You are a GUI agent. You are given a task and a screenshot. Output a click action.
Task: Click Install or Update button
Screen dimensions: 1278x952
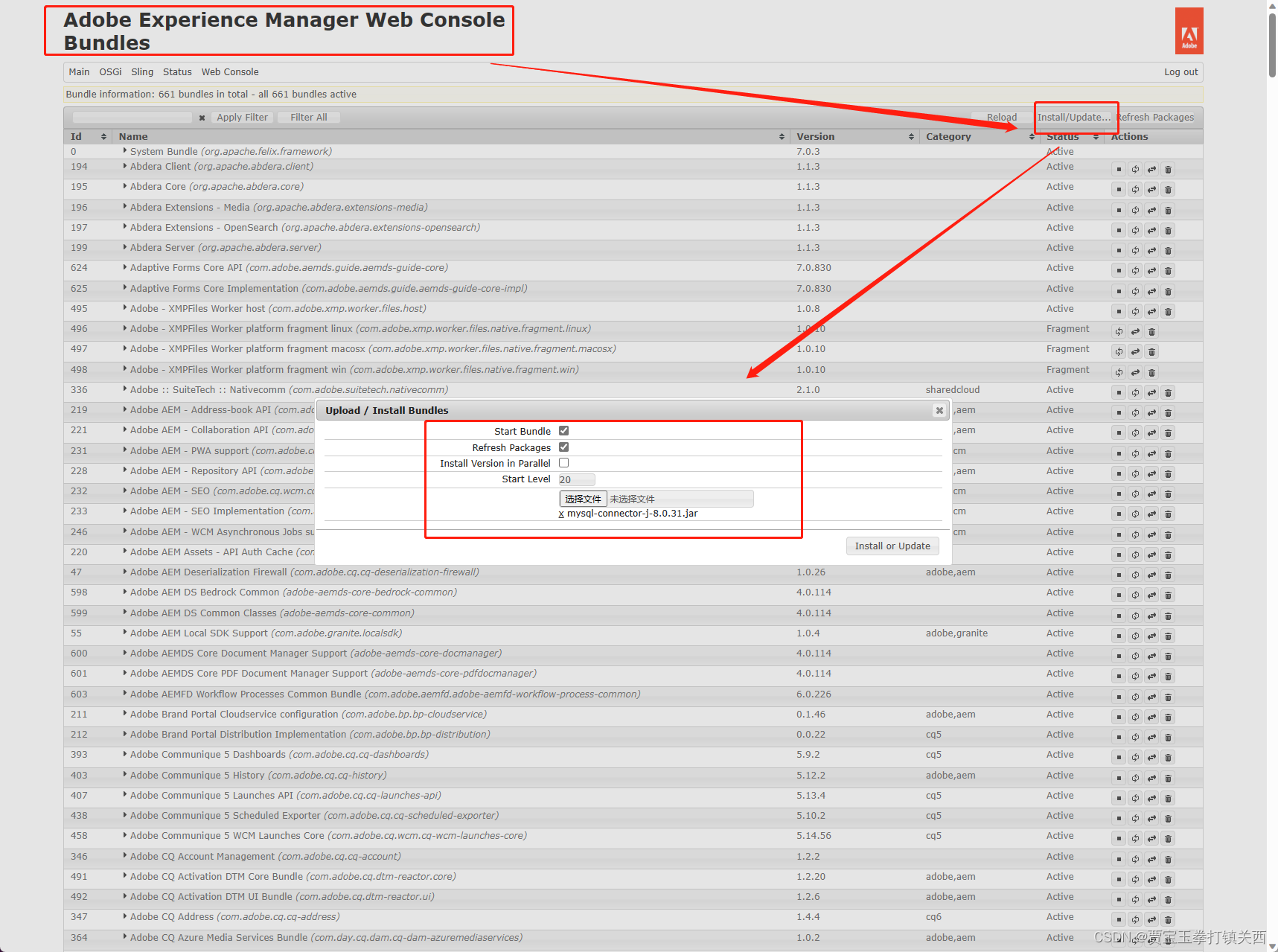click(x=892, y=546)
